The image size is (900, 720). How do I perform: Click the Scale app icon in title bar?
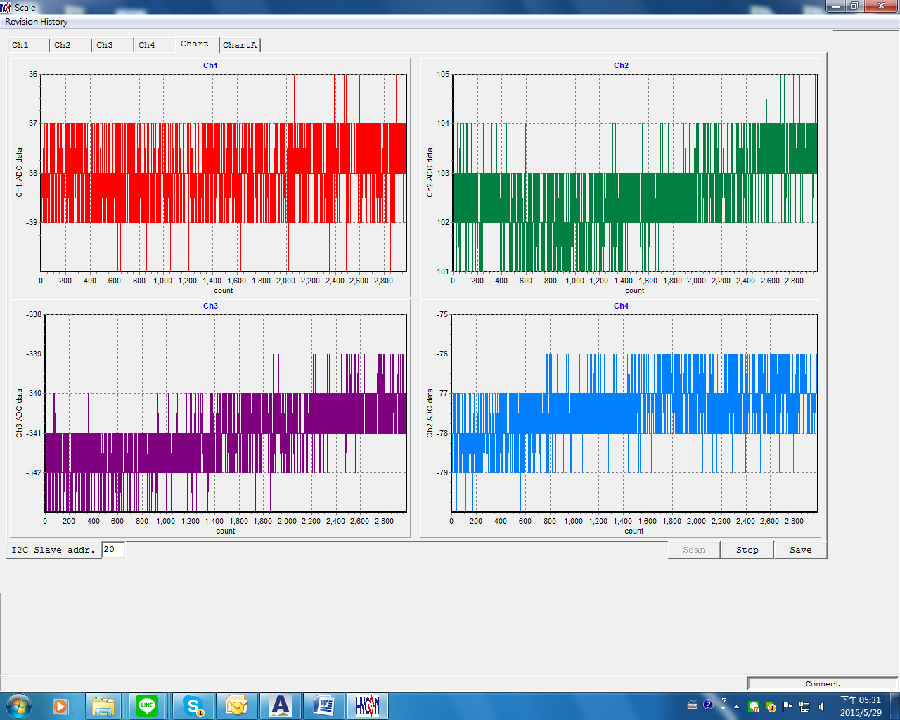tap(6, 7)
